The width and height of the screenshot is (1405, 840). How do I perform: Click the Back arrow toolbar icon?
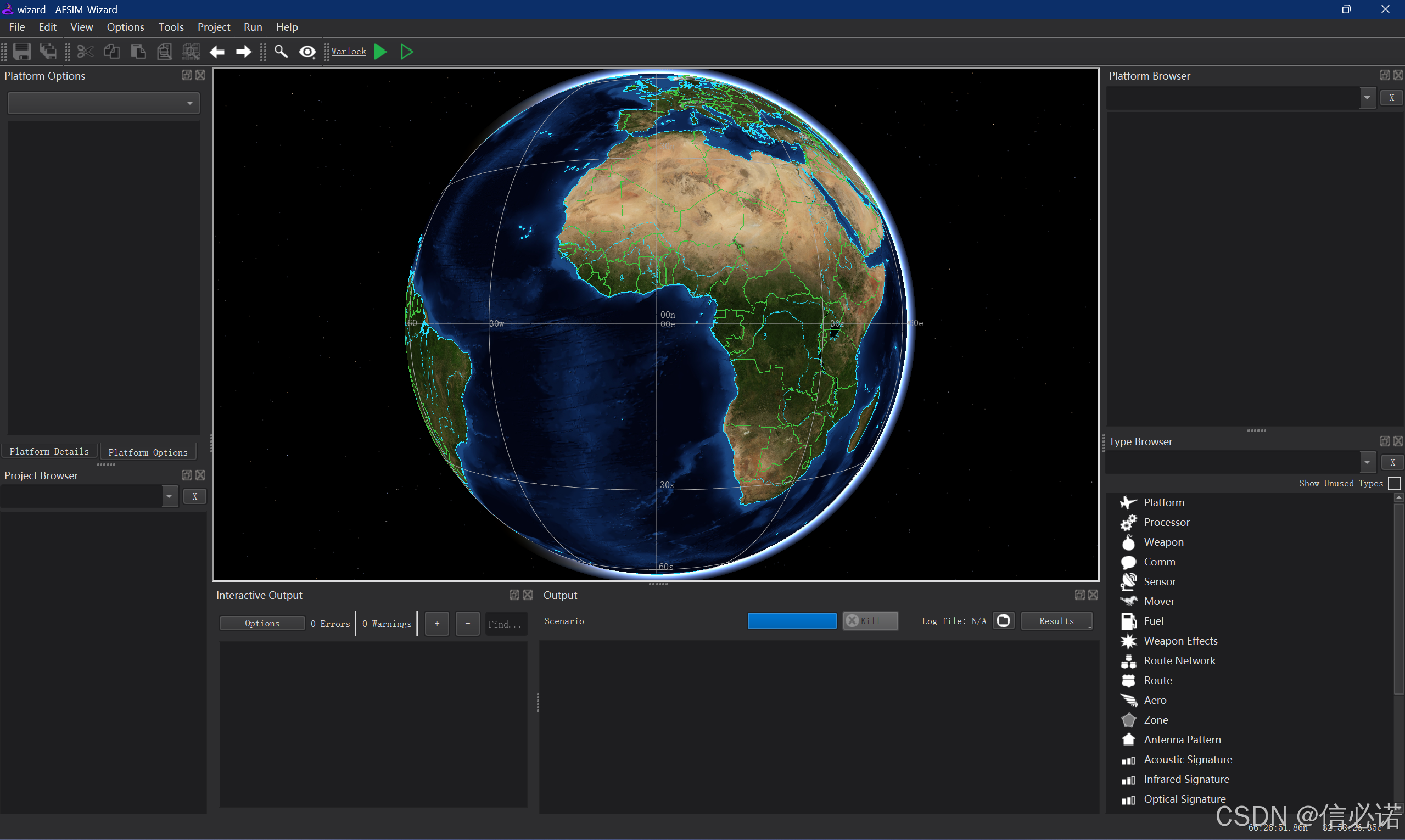tap(217, 52)
